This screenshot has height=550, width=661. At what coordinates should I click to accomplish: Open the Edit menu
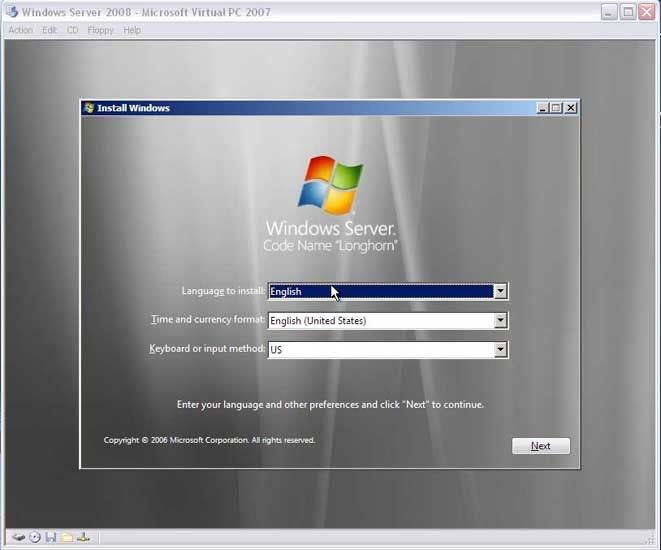click(x=49, y=30)
